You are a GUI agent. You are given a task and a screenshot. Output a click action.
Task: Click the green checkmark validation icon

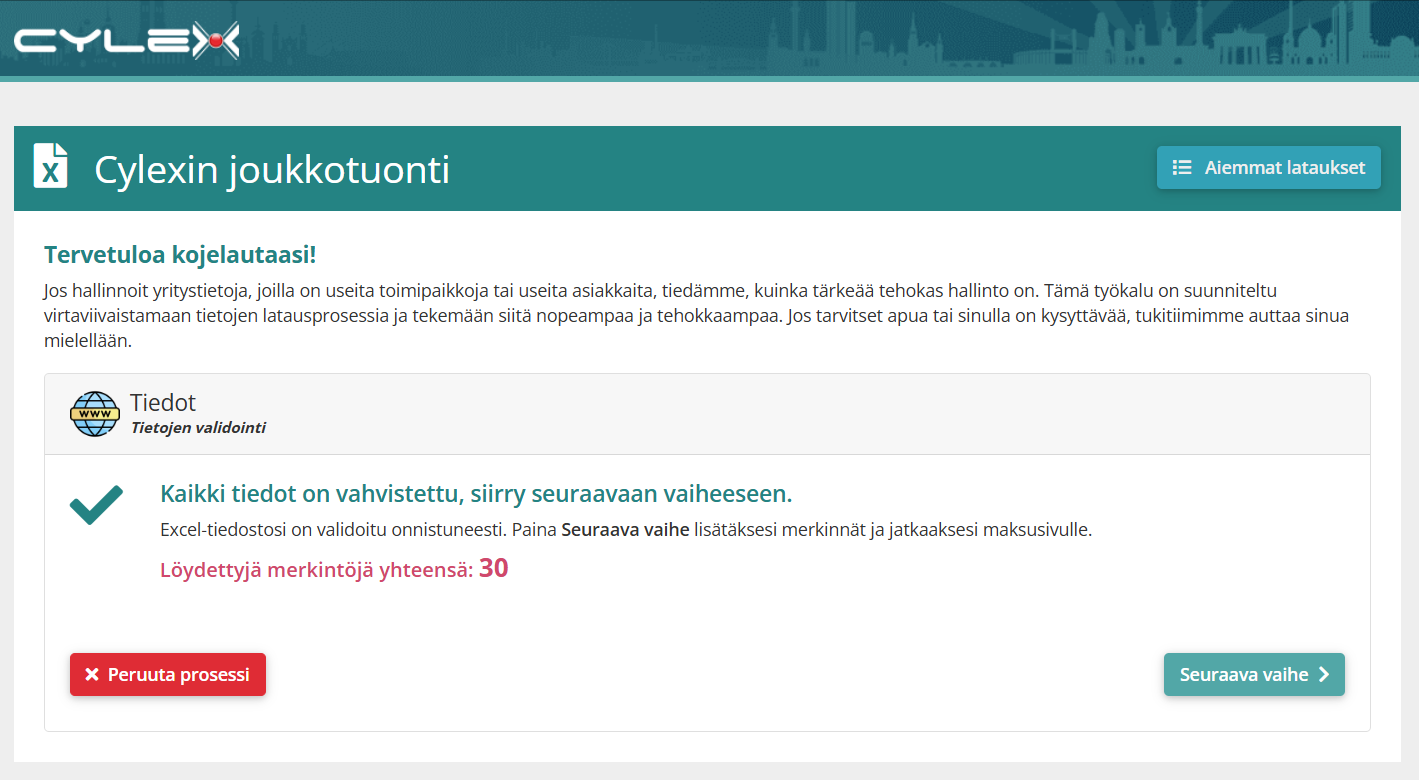pyautogui.click(x=96, y=504)
